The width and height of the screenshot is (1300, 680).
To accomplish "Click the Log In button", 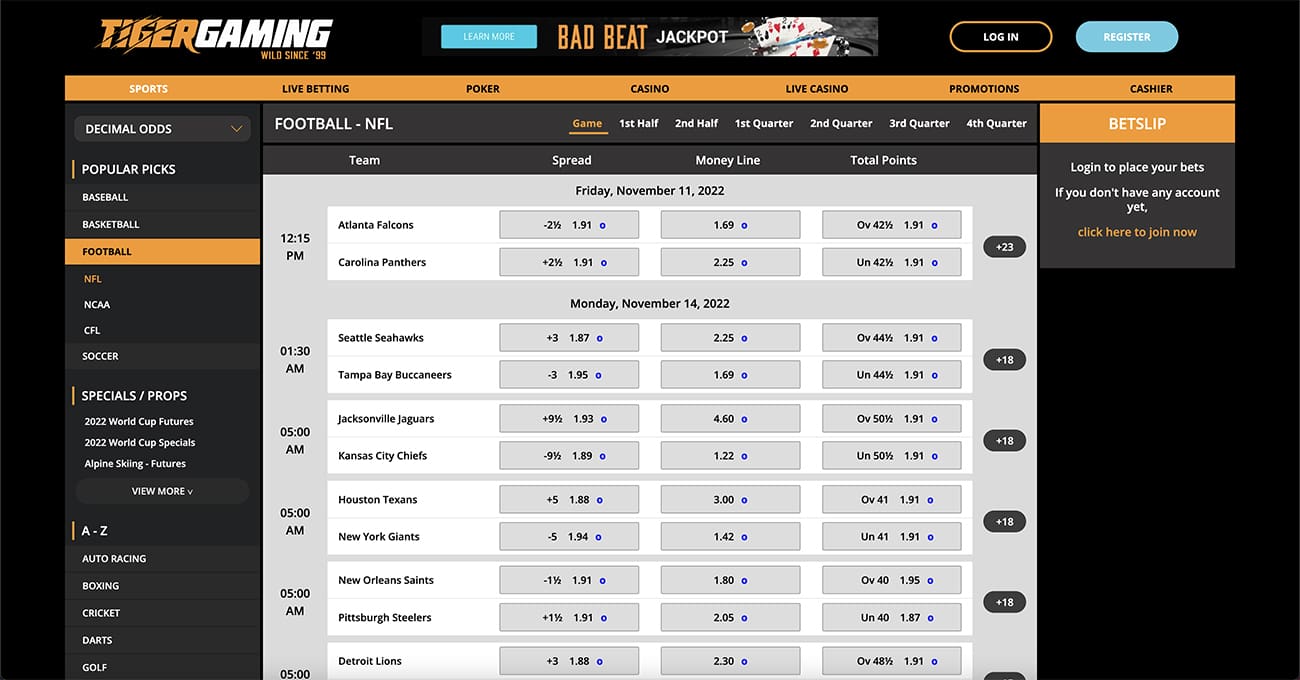I will [1001, 37].
